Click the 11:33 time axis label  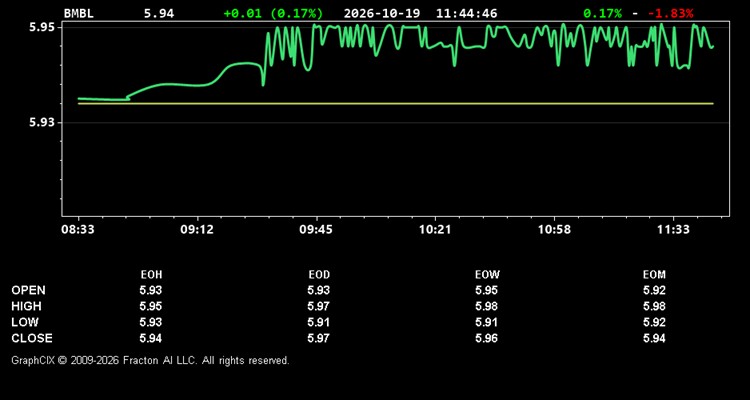click(x=673, y=229)
